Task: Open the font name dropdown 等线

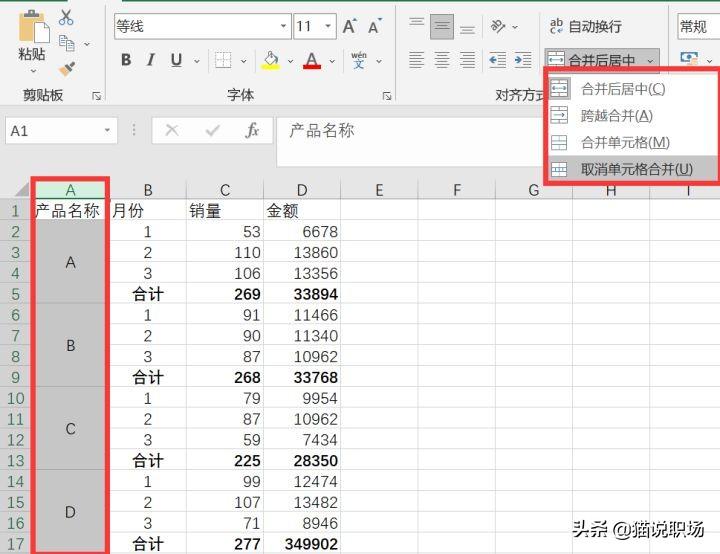Action: (284, 26)
